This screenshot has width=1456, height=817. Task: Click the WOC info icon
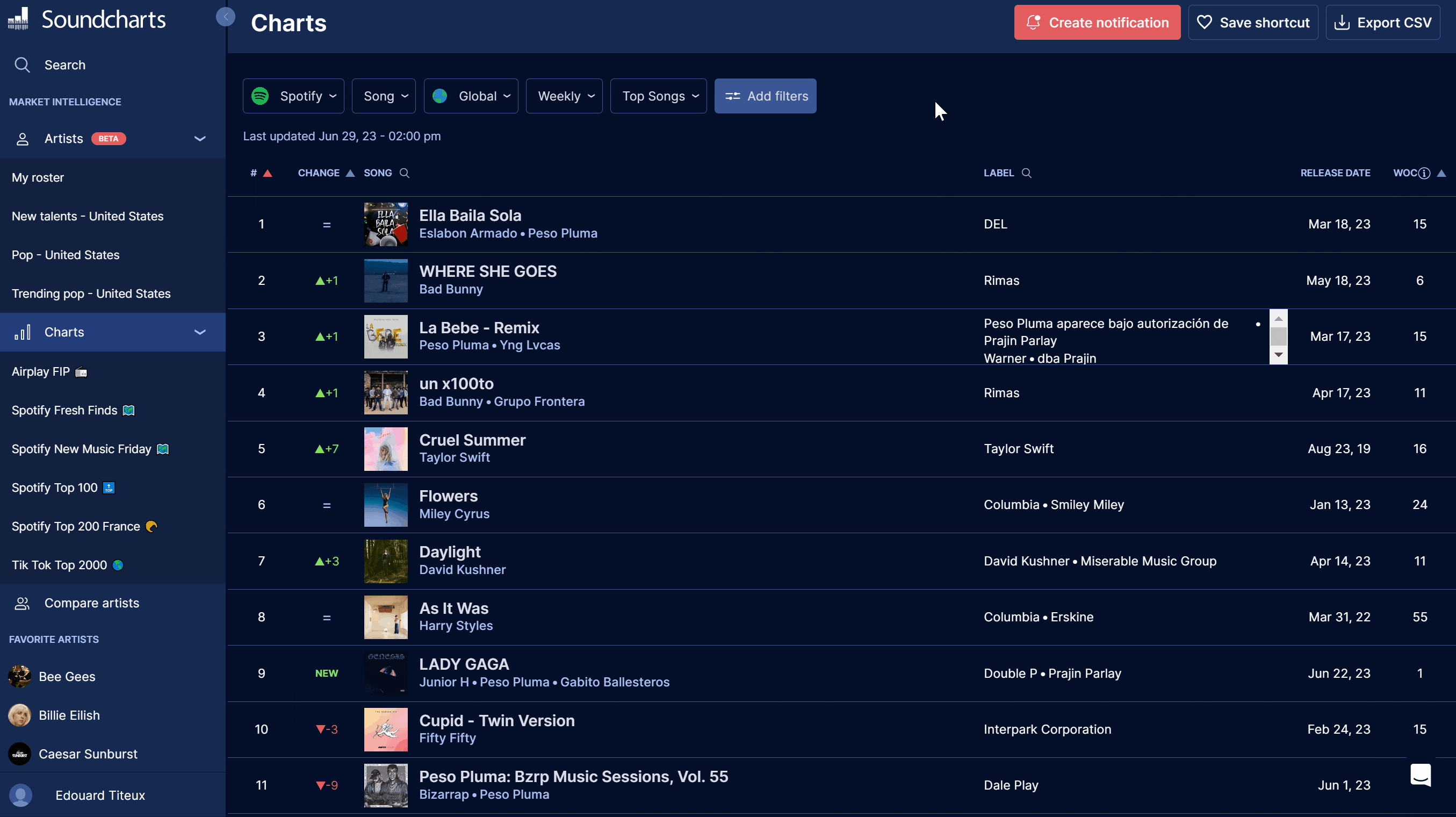click(1424, 173)
